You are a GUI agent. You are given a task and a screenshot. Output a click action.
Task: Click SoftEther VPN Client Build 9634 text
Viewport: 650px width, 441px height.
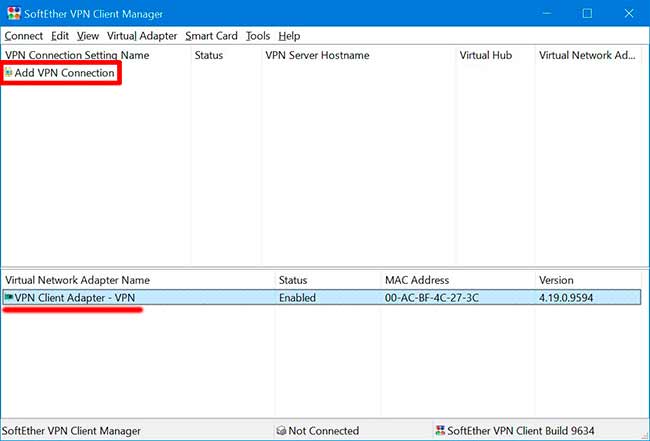(x=521, y=431)
